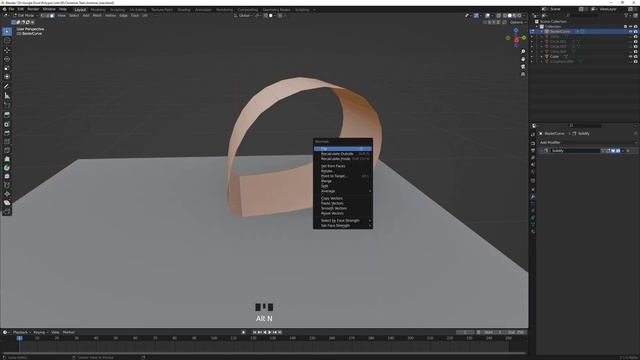Screen dimensions: 640x360
Task: Toggle visibility eye for BezierCurve row
Action: pyautogui.click(x=630, y=31)
